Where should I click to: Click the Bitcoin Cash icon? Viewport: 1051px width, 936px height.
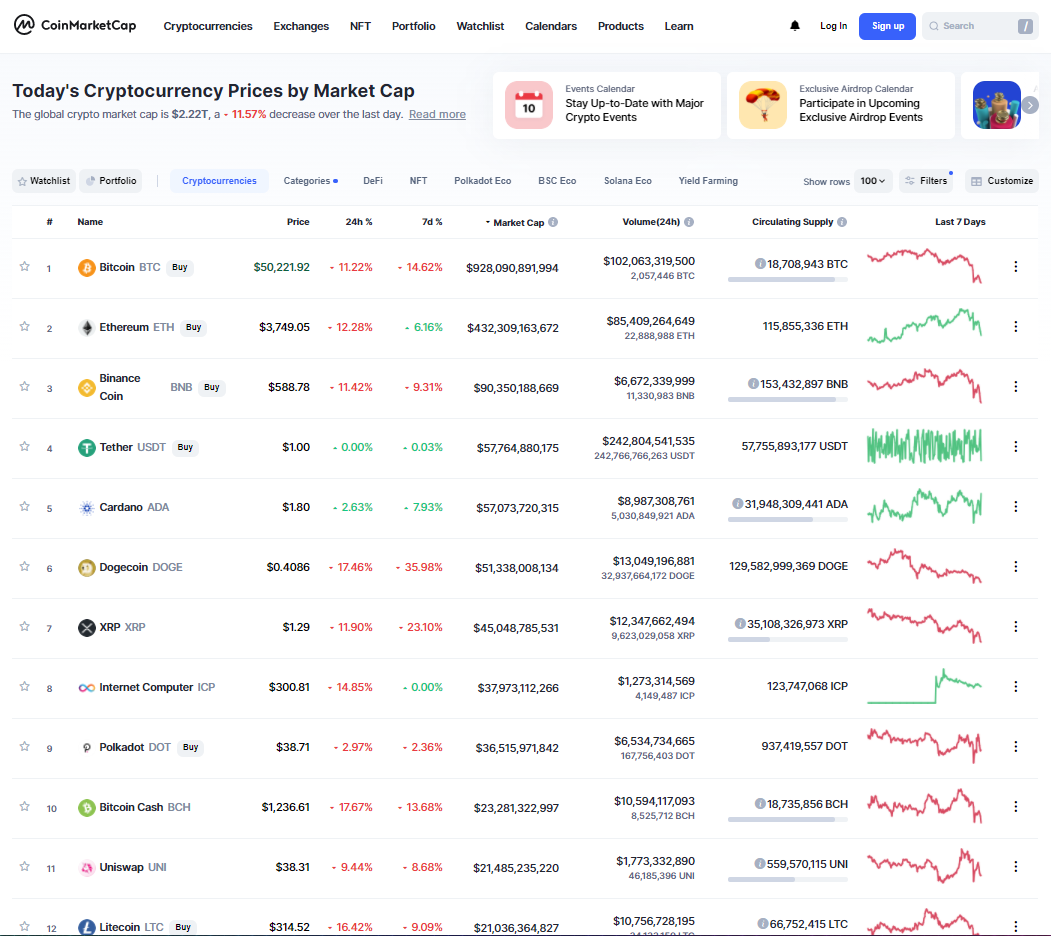click(x=86, y=807)
